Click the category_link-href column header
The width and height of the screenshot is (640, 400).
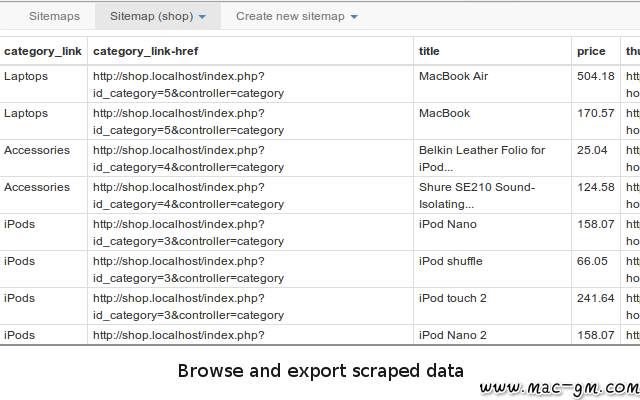point(250,51)
